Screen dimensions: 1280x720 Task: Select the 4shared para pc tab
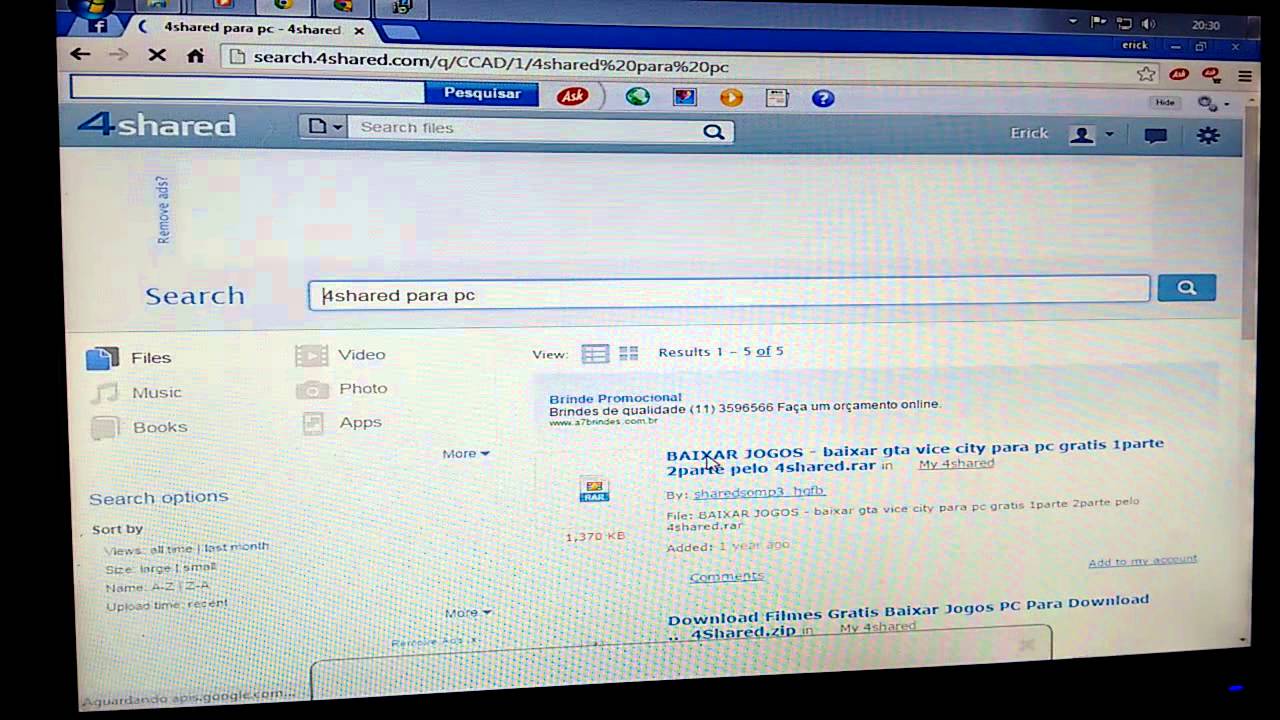coord(252,29)
